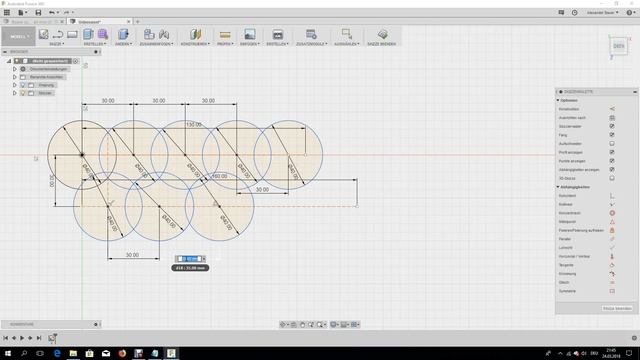Viewport: 640px width, 360px height.
Task: Open the Zusammenfügen dropdown menu
Action: tap(156, 44)
